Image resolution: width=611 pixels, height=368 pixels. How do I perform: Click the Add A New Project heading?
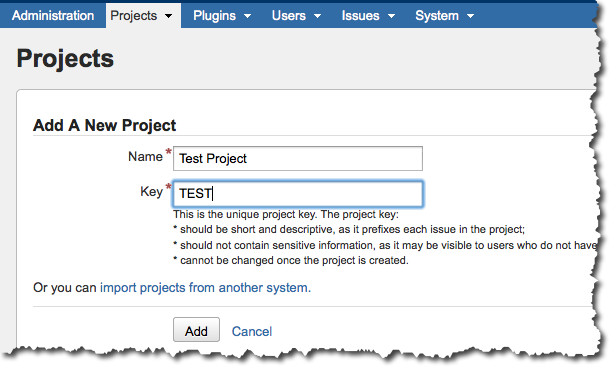(104, 126)
